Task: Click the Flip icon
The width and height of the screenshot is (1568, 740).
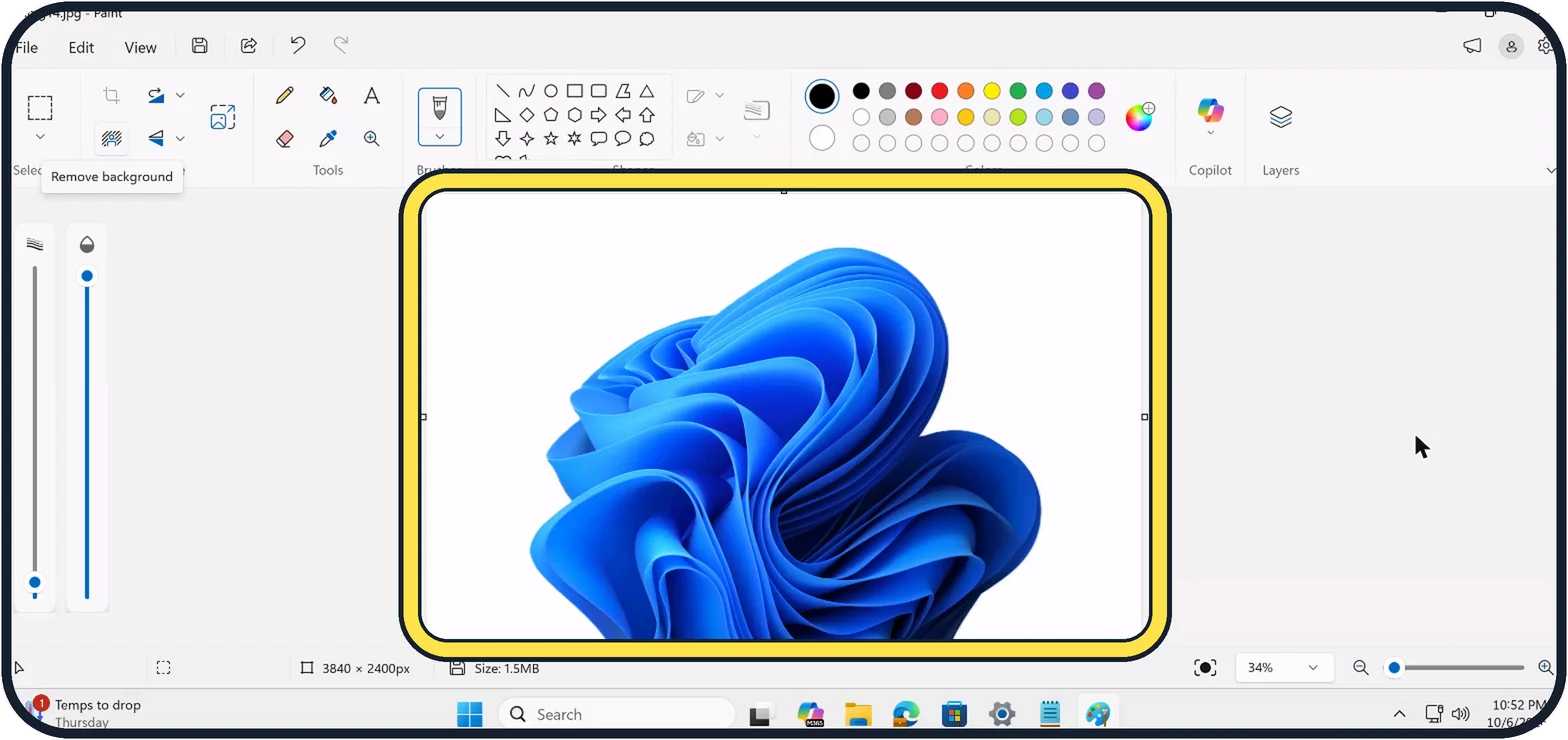Action: tap(156, 138)
